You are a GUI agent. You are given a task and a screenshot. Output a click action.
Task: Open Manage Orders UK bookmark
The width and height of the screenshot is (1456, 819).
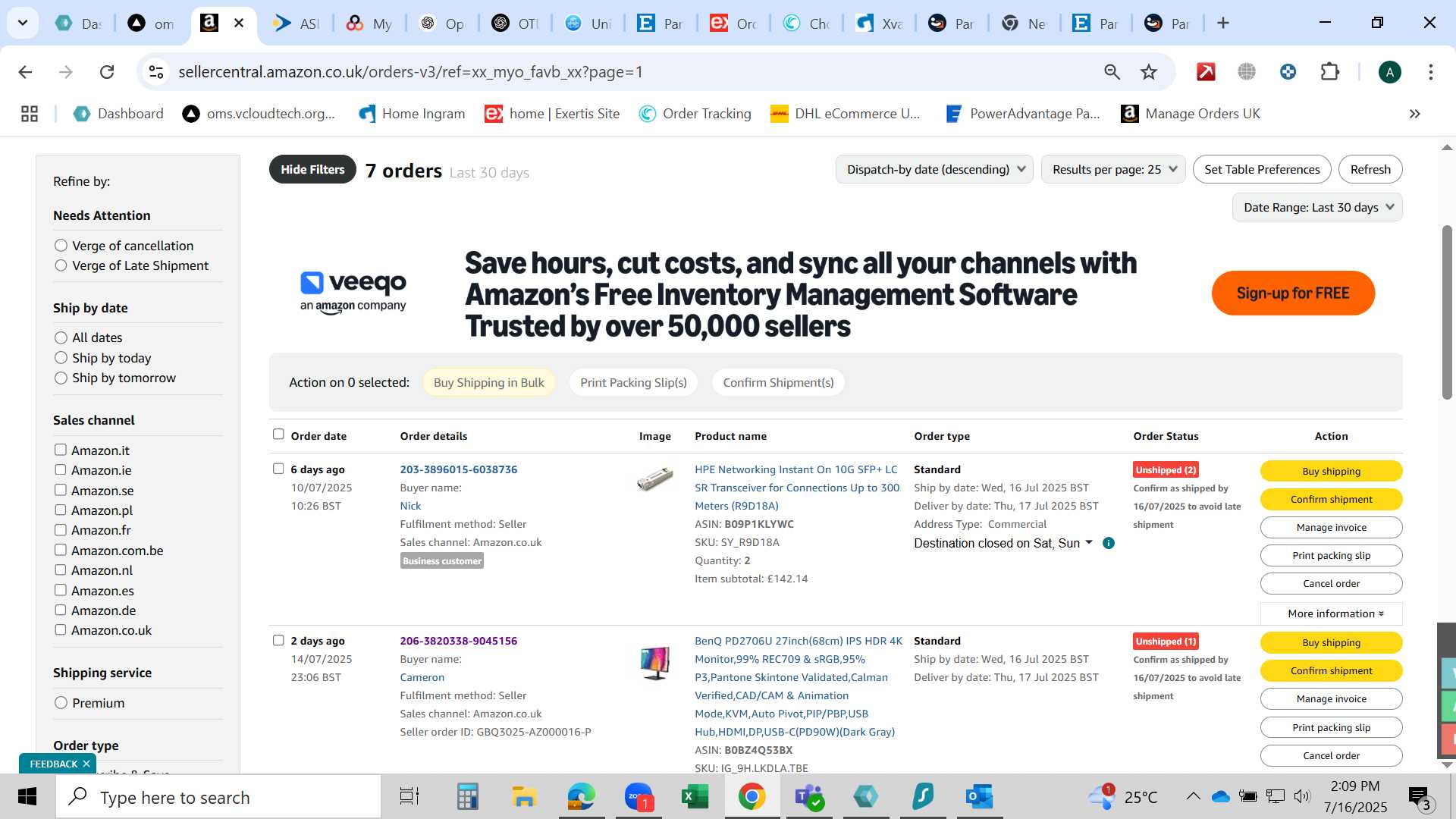point(1191,114)
